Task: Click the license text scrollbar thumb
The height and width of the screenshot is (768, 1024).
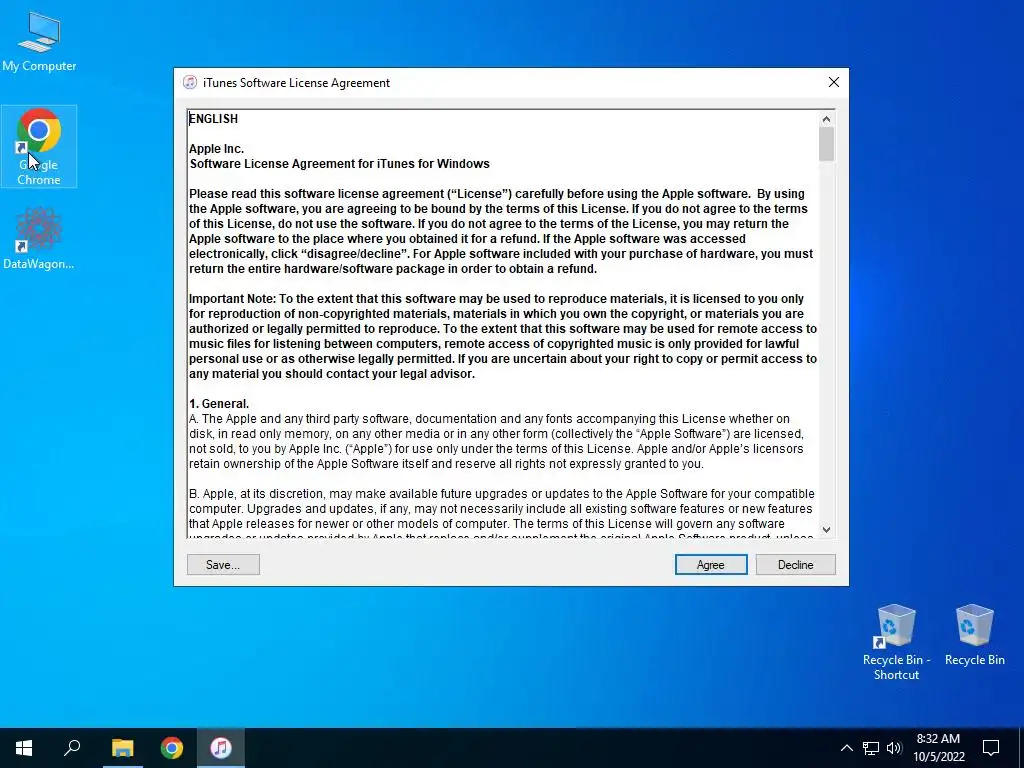Action: click(826, 144)
